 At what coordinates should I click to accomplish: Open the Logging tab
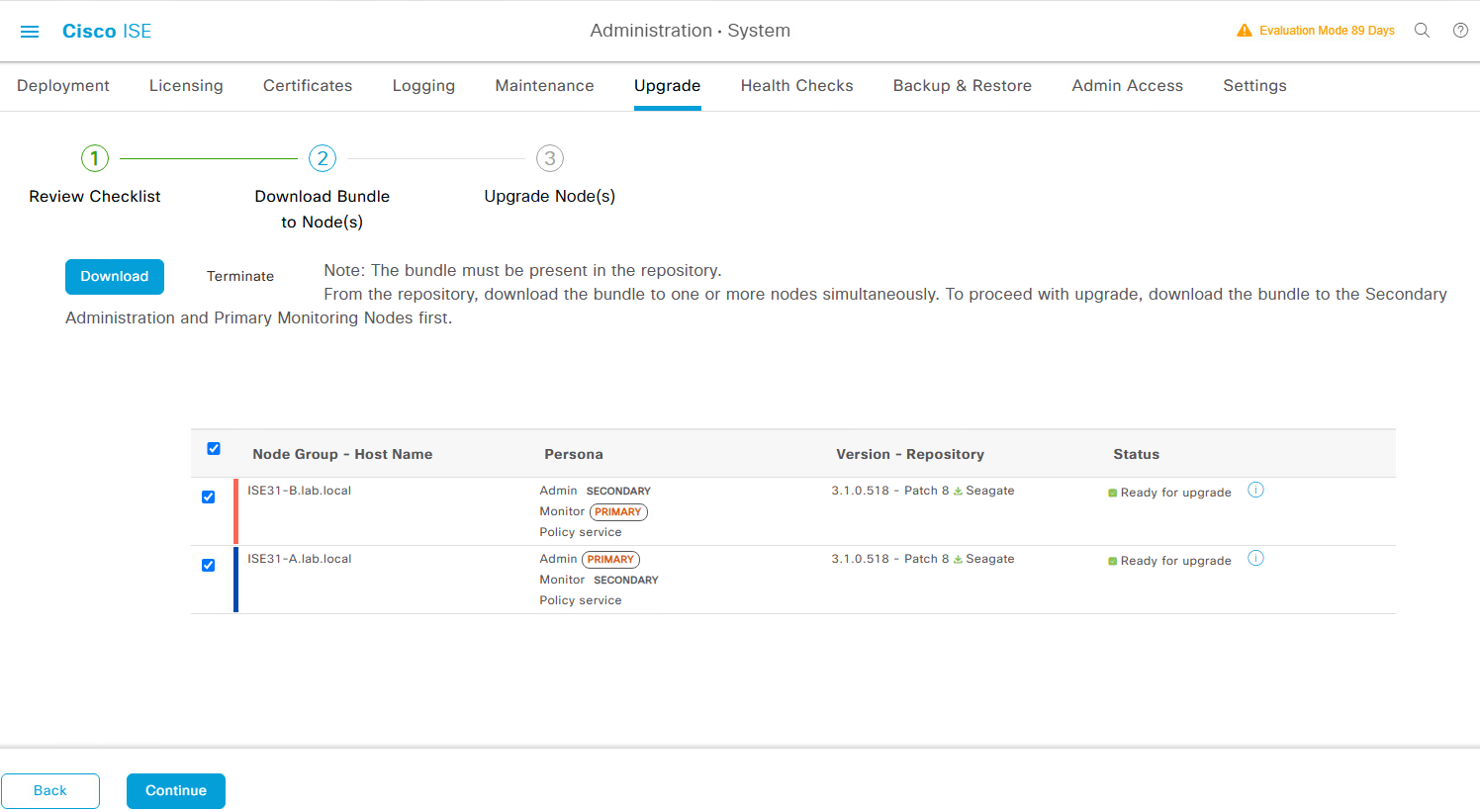coord(423,86)
